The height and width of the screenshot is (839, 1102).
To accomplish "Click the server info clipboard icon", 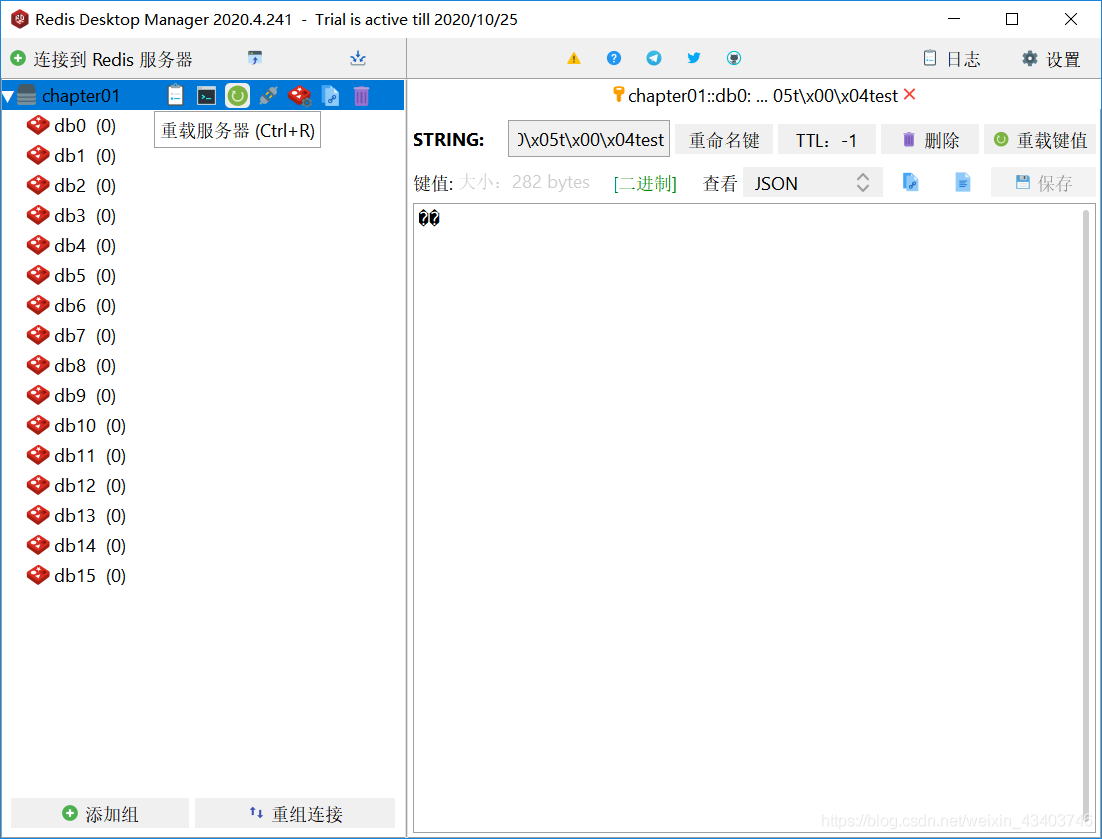I will [x=175, y=95].
